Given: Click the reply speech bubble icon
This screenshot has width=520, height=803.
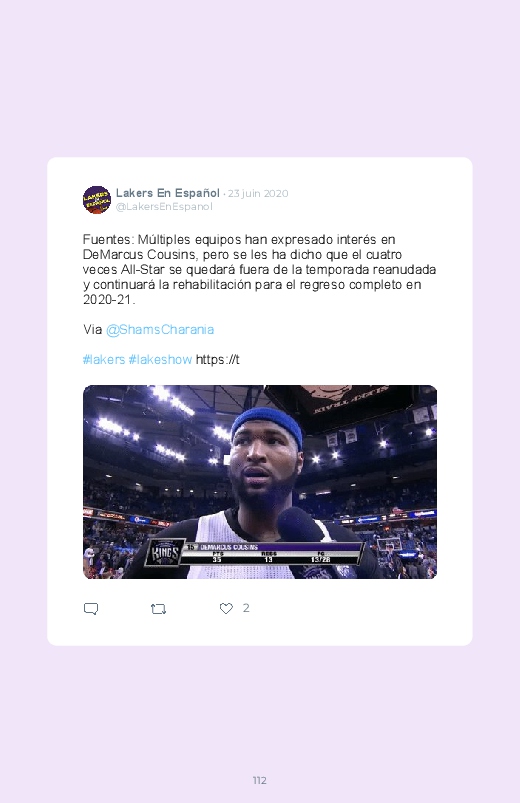Looking at the screenshot, I should coord(91,609).
